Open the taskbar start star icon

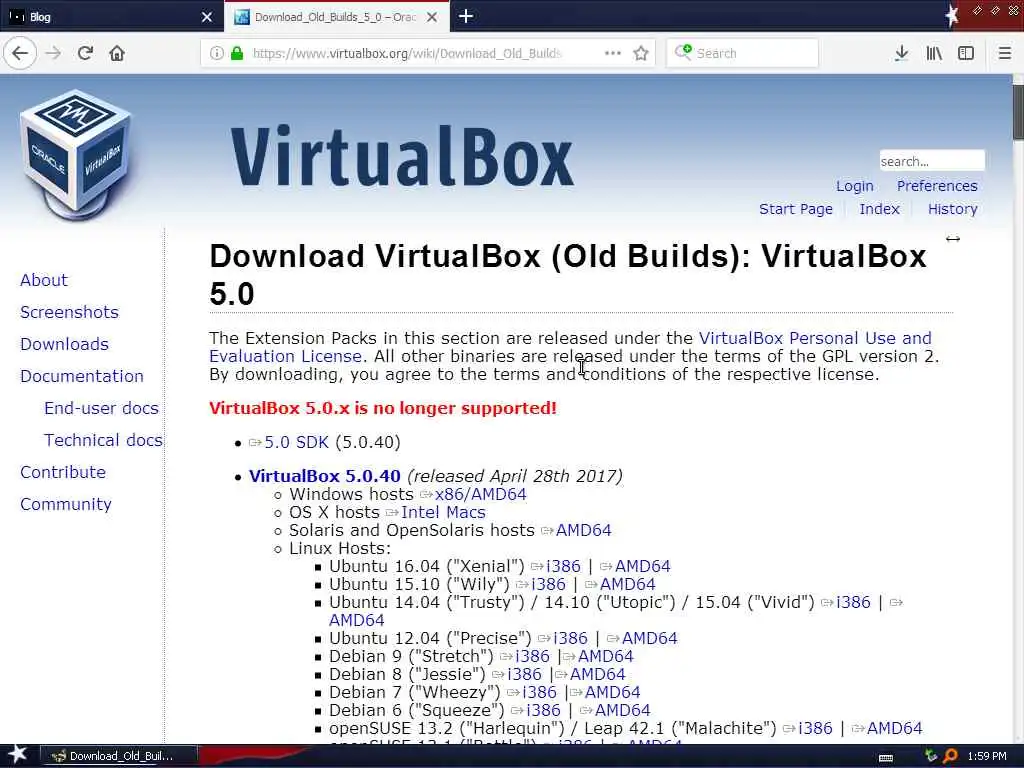pyautogui.click(x=18, y=755)
